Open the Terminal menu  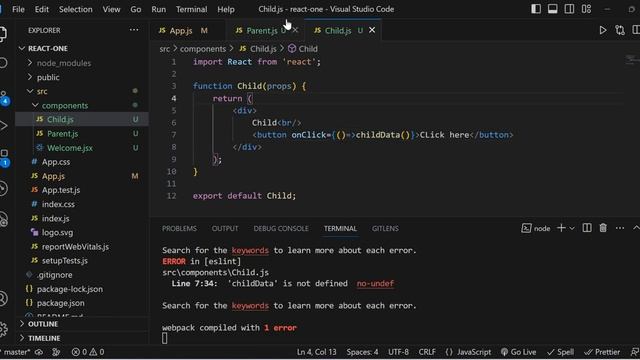[x=191, y=9]
